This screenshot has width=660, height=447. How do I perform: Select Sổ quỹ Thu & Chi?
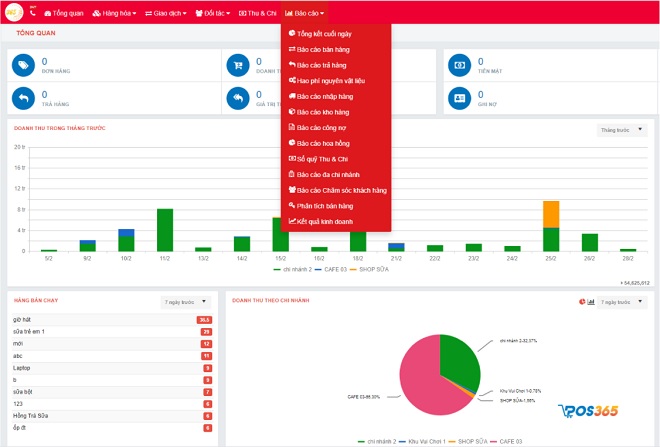(336, 159)
